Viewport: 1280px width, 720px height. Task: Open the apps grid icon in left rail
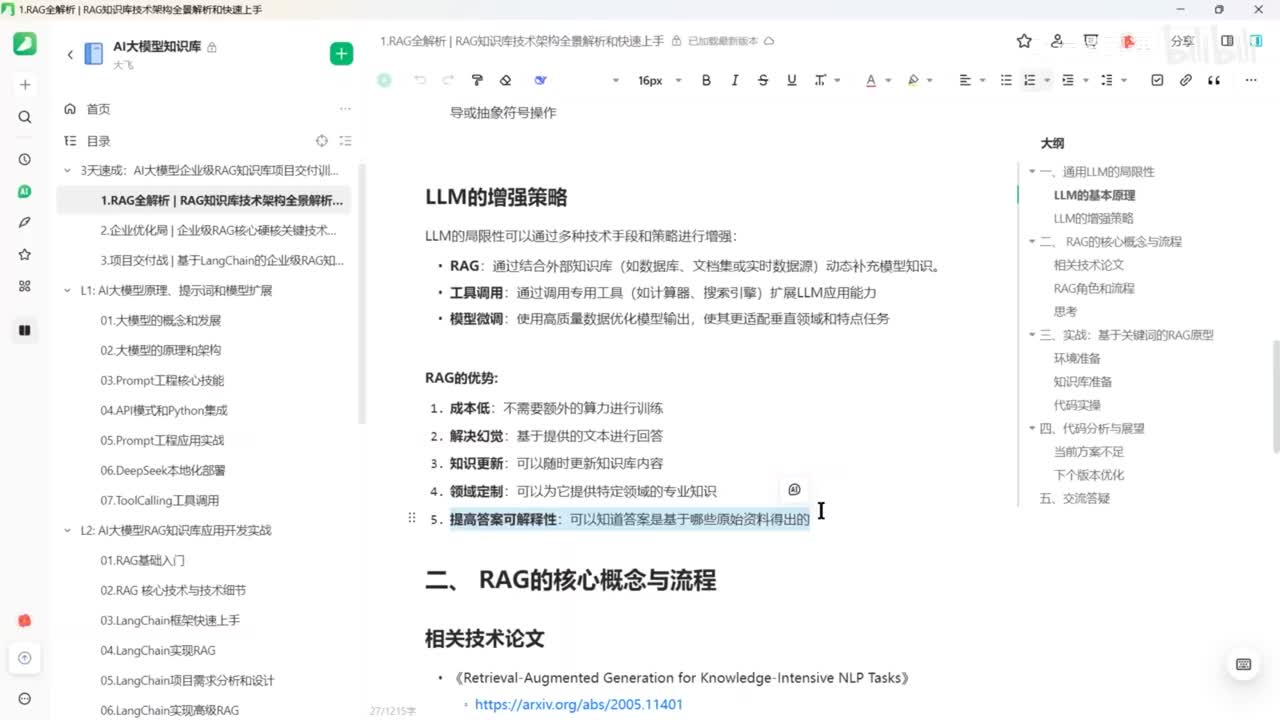click(25, 286)
